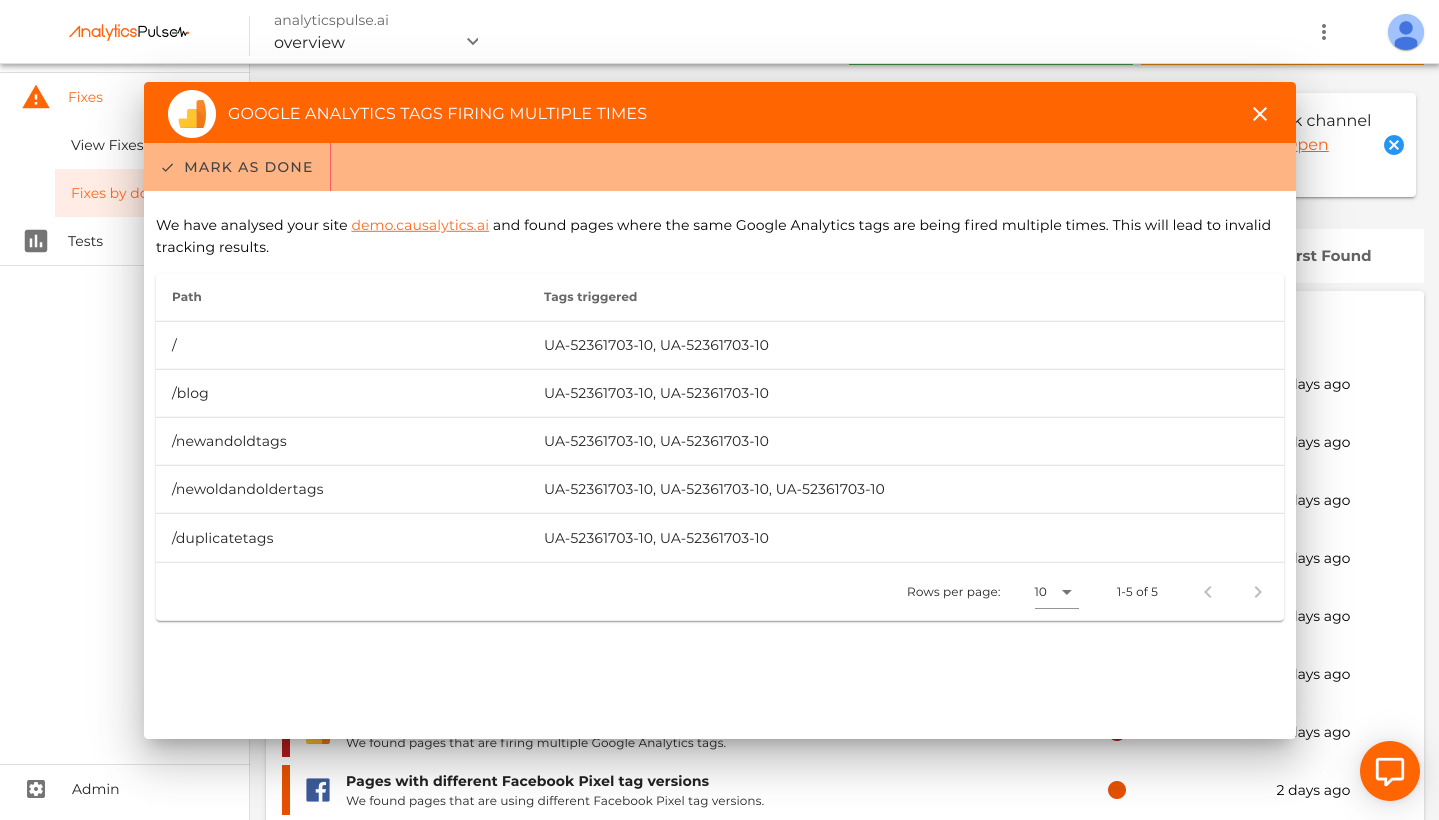This screenshot has height=820, width=1439.
Task: Click the orange severity dot for Facebook Pixel
Action: (1117, 790)
